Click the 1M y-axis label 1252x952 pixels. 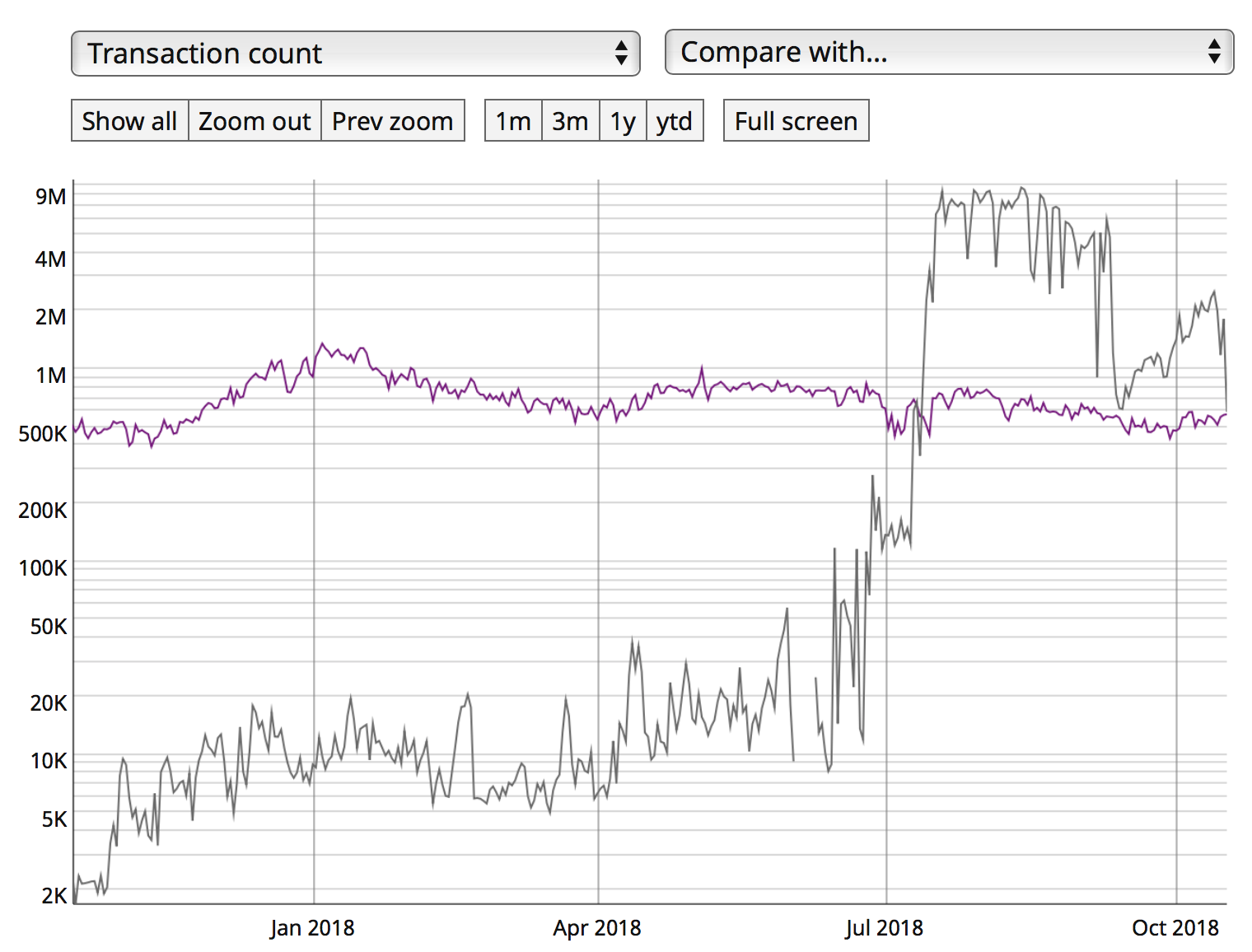tap(51, 376)
